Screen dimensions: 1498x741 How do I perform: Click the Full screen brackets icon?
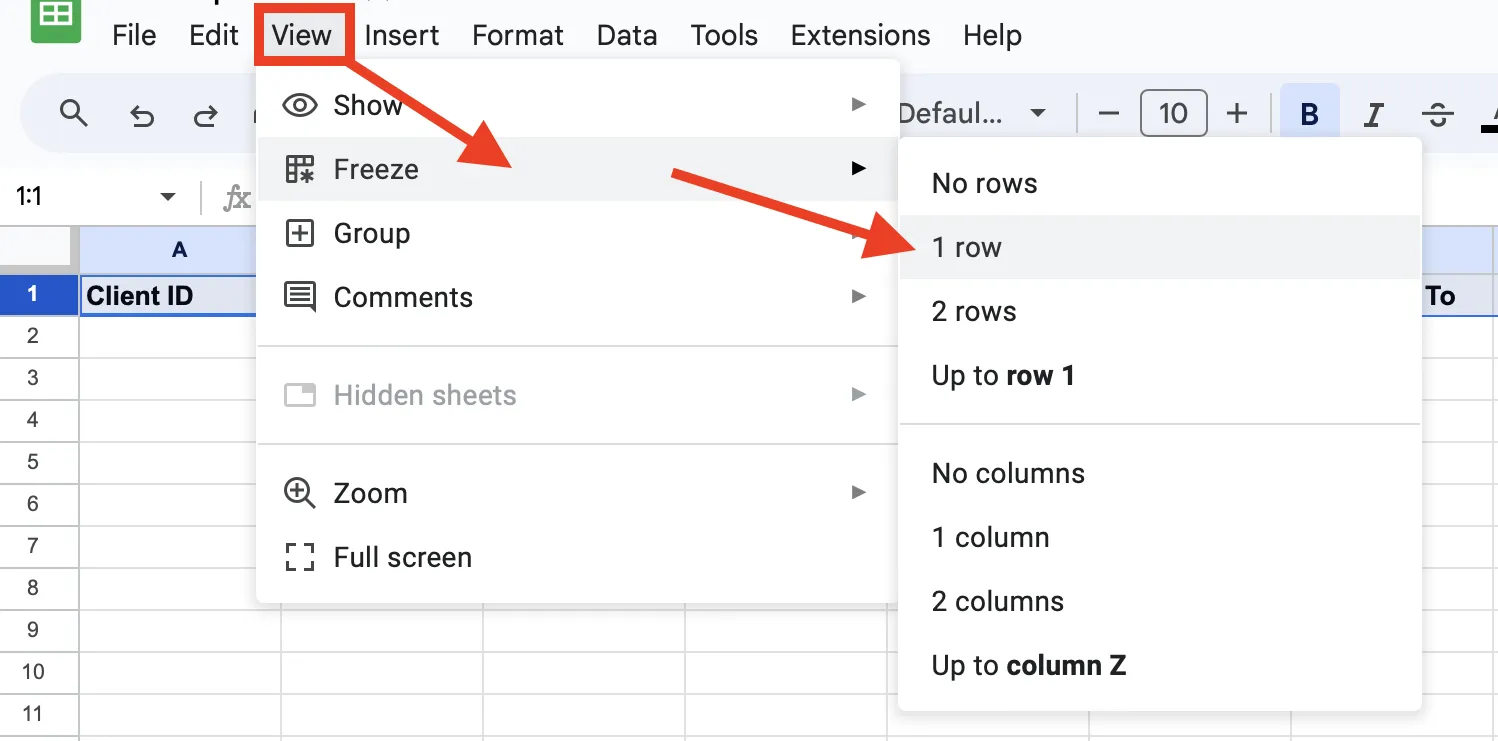coord(300,557)
